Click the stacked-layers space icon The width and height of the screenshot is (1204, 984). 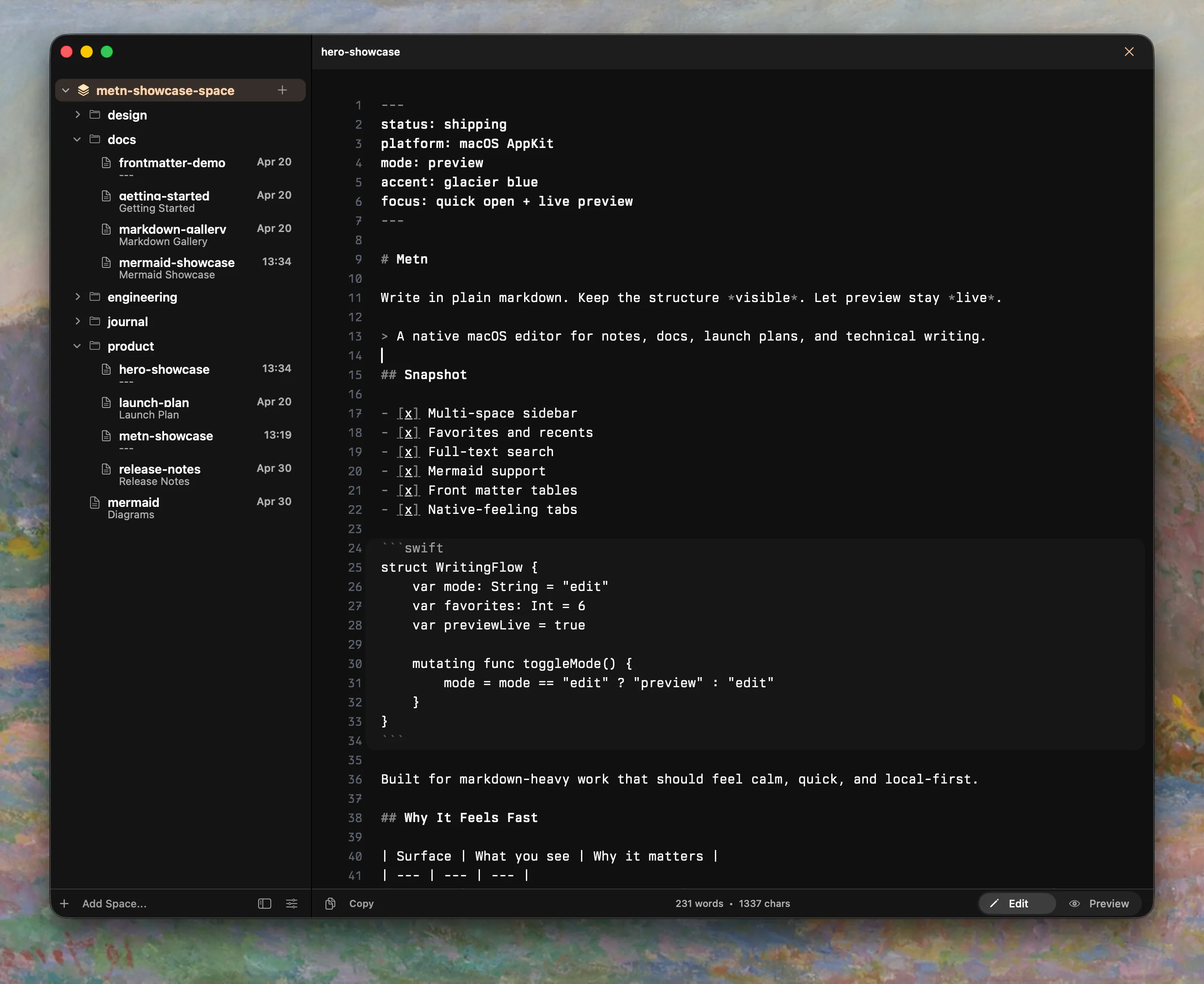coord(84,90)
